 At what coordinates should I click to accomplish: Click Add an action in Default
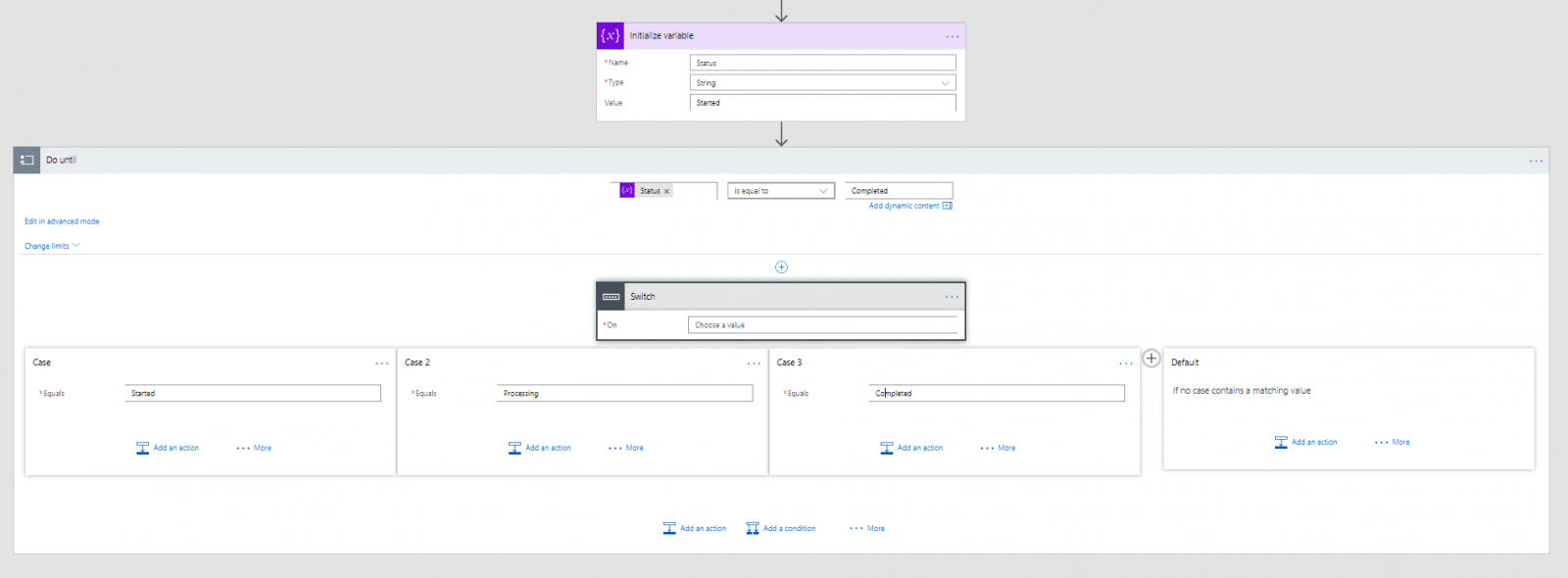[x=1314, y=443]
